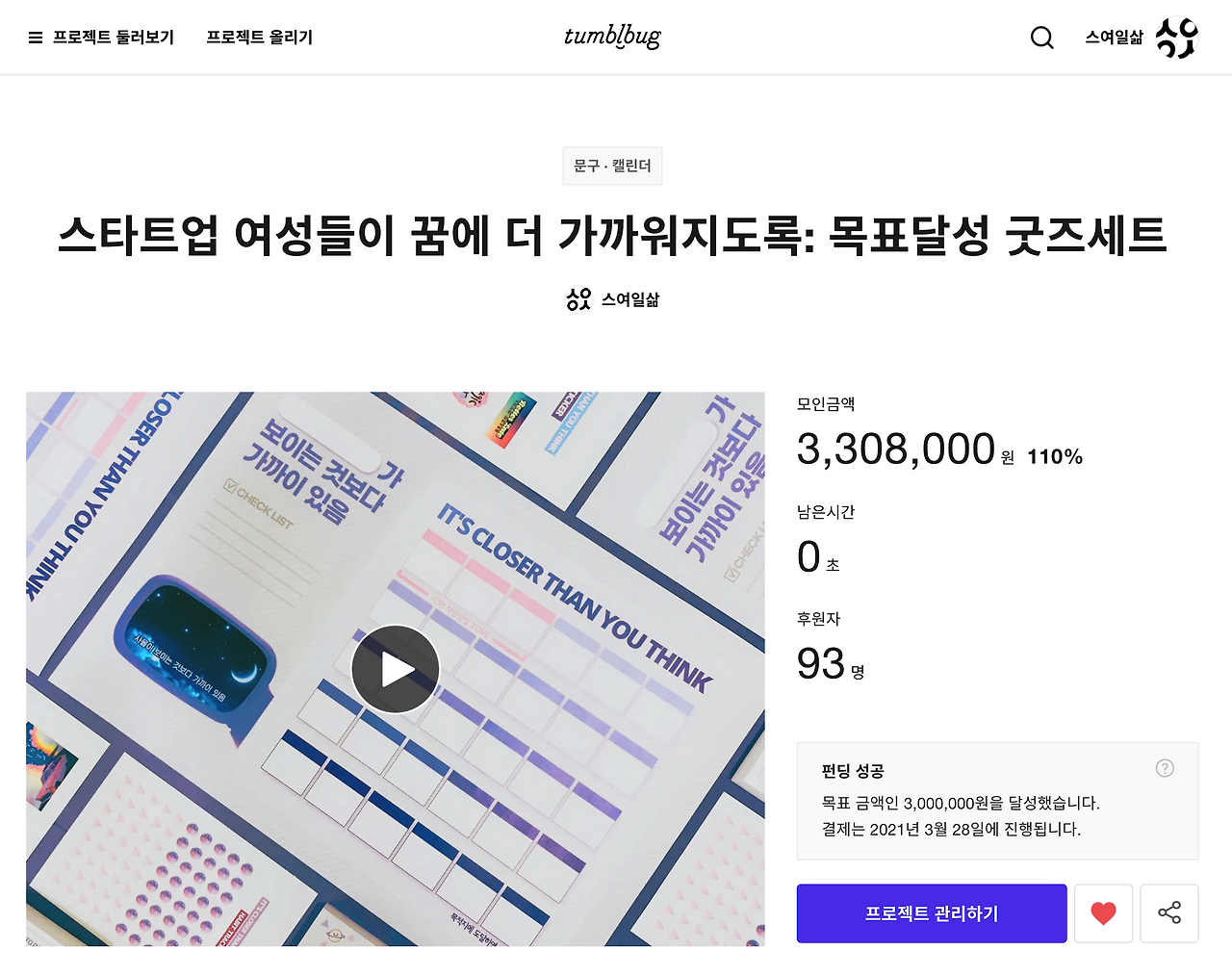Click the 펀딩 성공 status box
Image resolution: width=1232 pixels, height=976 pixels.
point(997,801)
